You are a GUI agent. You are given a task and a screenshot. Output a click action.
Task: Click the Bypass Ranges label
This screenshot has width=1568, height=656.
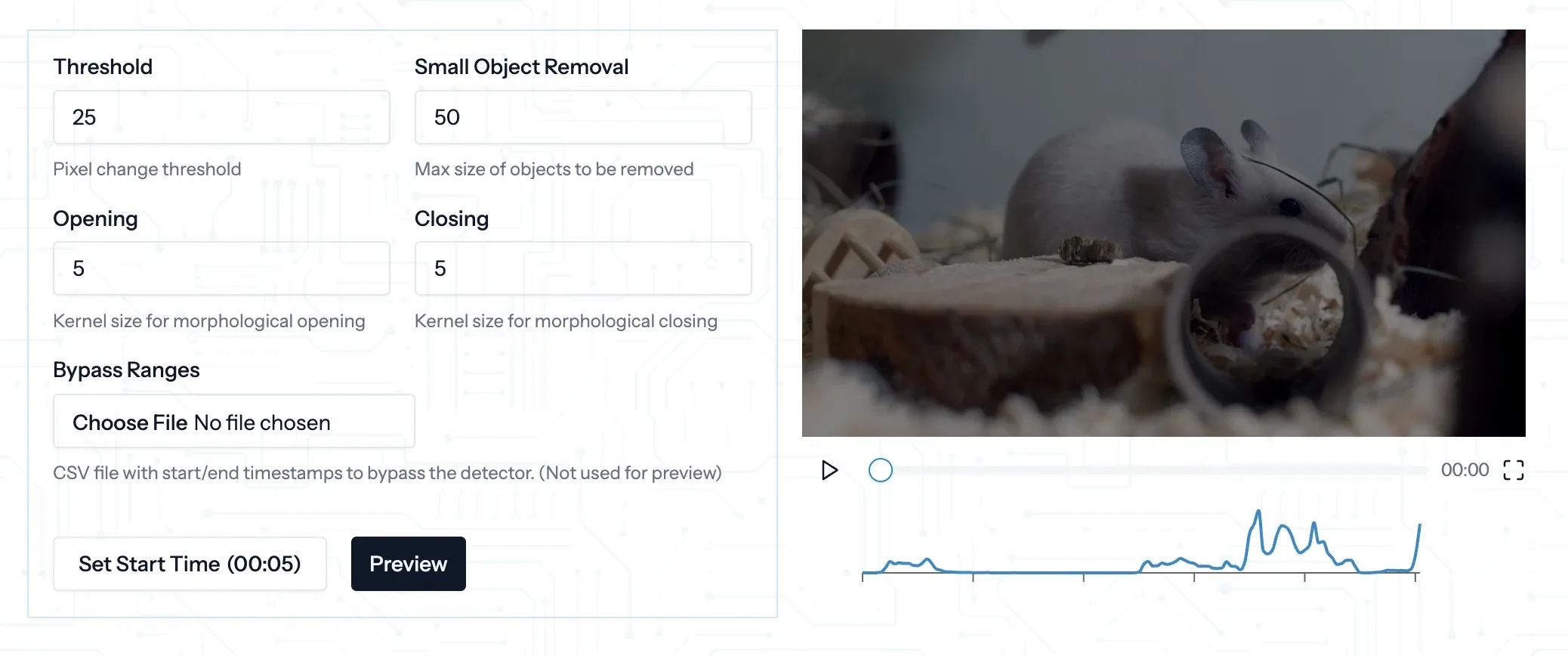coord(126,370)
